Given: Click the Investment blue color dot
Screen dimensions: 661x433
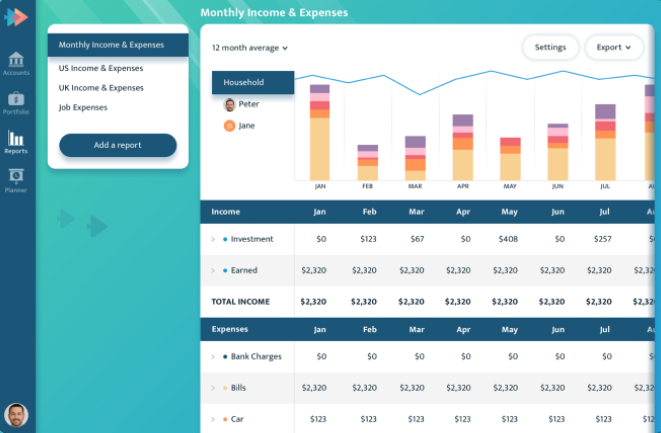Looking at the screenshot, I should coord(225,239).
